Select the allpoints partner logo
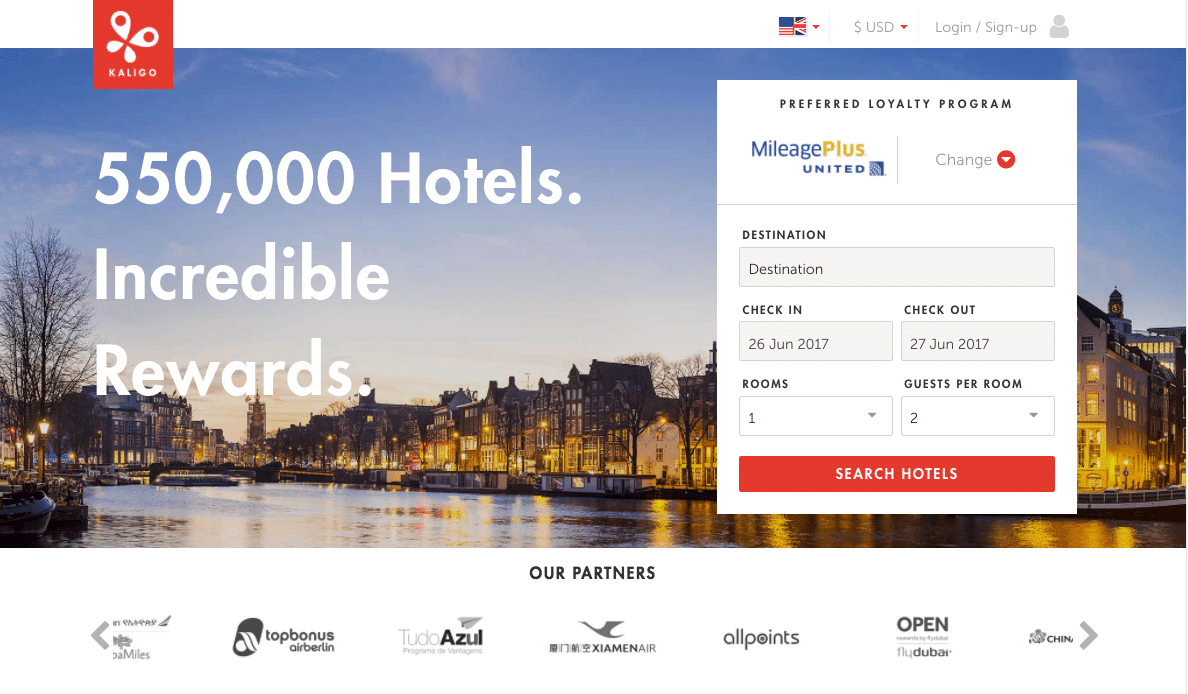 761,638
